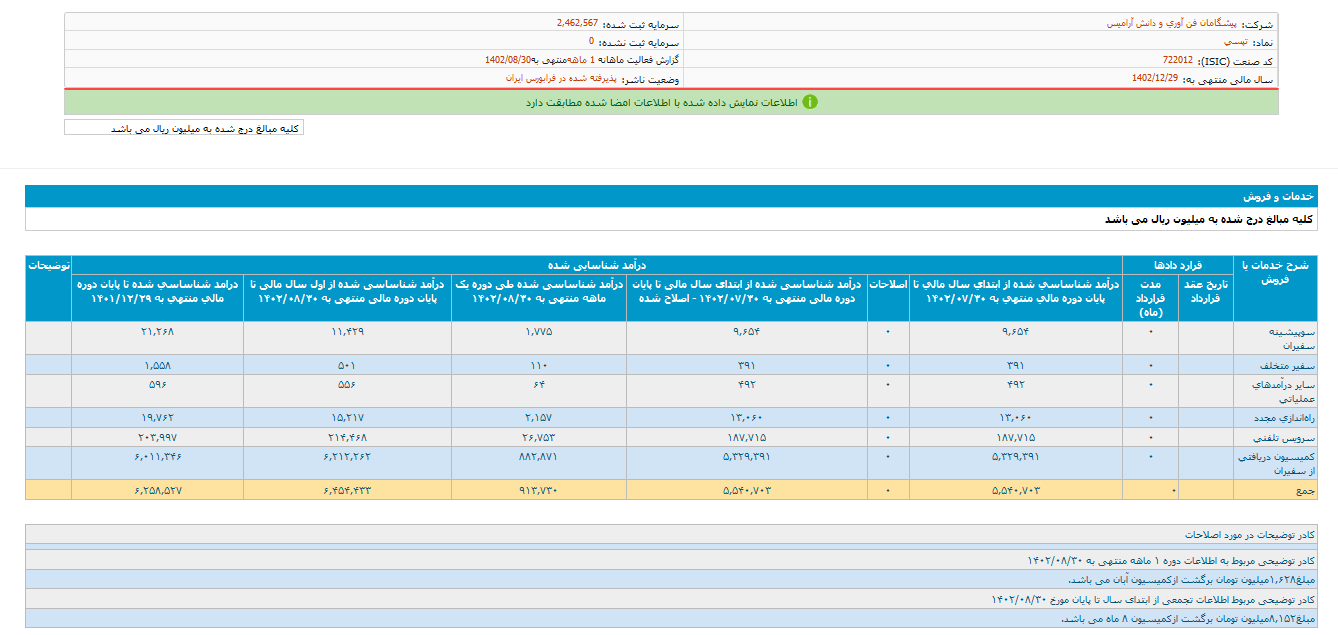Viewport: 1338px width, 635px height.
Task: Click the fiscal year end date 1402/12/29
Action: click(1154, 78)
